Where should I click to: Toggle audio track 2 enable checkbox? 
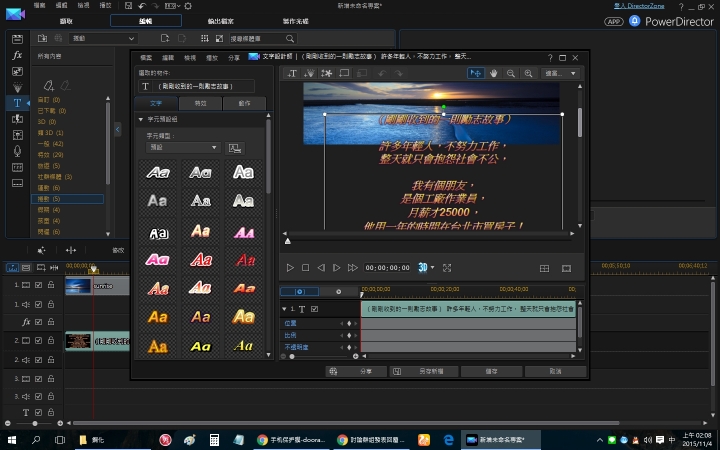point(39,360)
